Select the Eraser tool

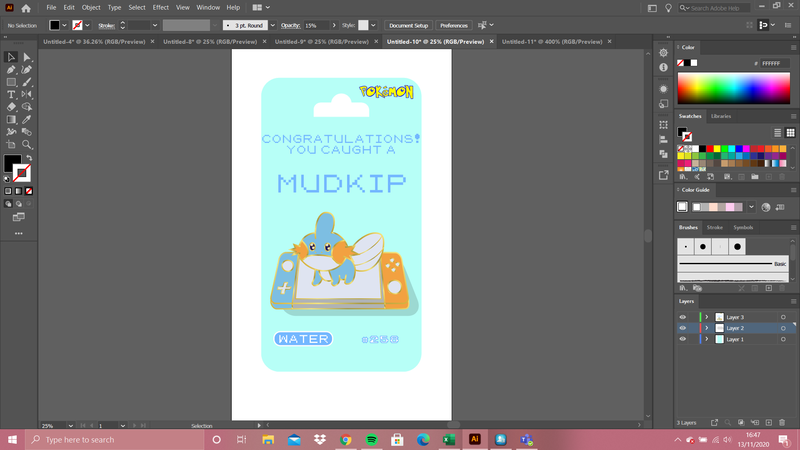tap(11, 107)
